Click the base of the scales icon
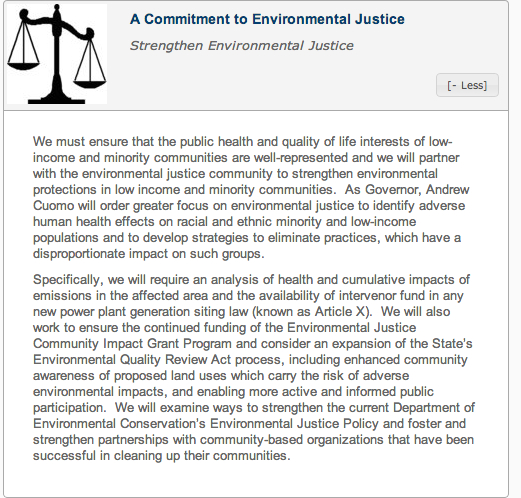This screenshot has width=521, height=498. (56, 100)
